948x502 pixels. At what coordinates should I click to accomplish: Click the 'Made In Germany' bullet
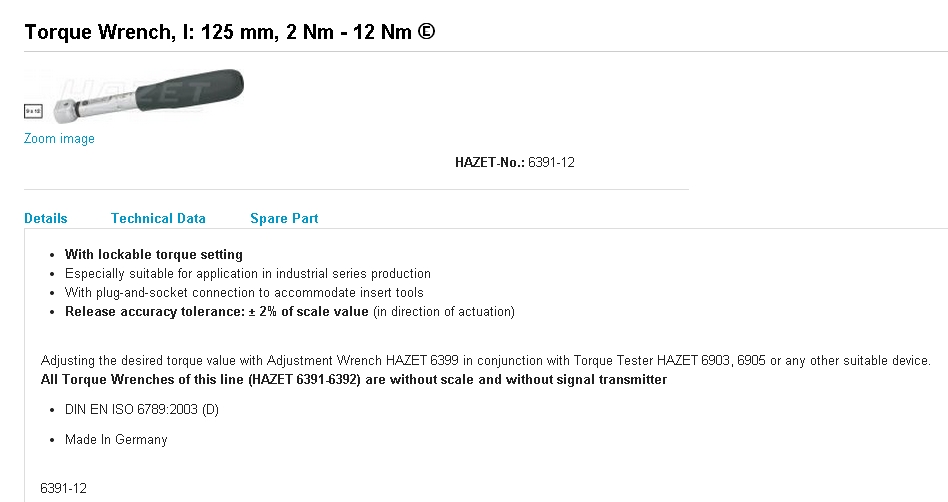click(116, 440)
